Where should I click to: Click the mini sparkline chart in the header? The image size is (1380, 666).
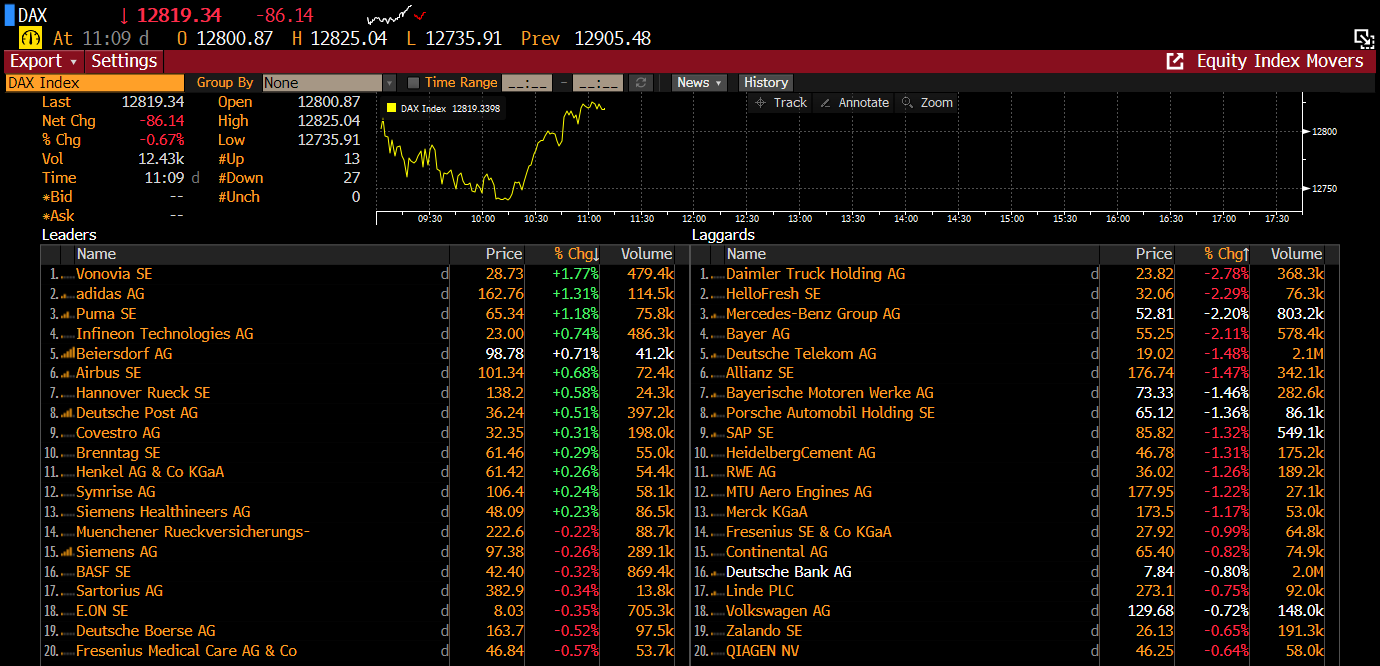(396, 15)
